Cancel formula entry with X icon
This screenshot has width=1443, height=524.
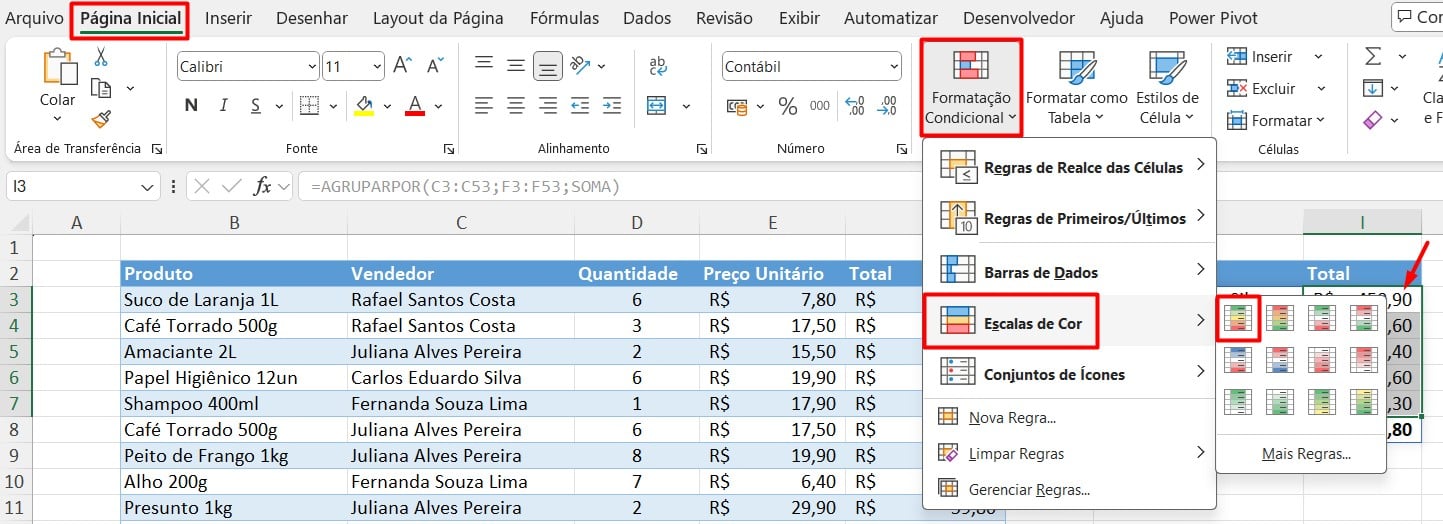pyautogui.click(x=203, y=186)
